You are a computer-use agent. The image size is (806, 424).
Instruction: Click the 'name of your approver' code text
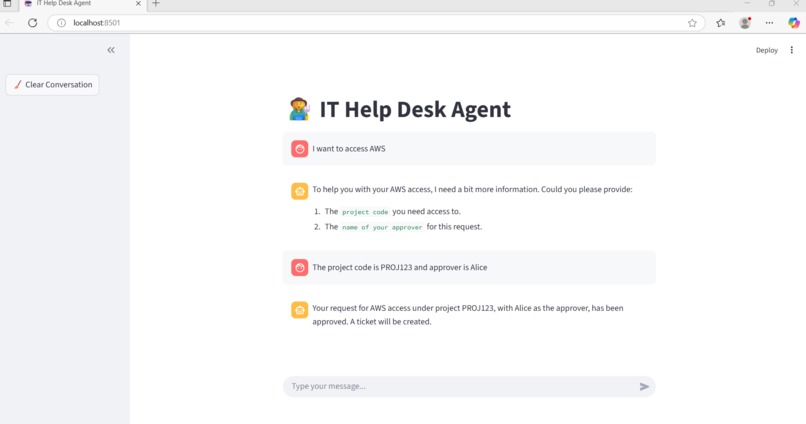pos(382,227)
